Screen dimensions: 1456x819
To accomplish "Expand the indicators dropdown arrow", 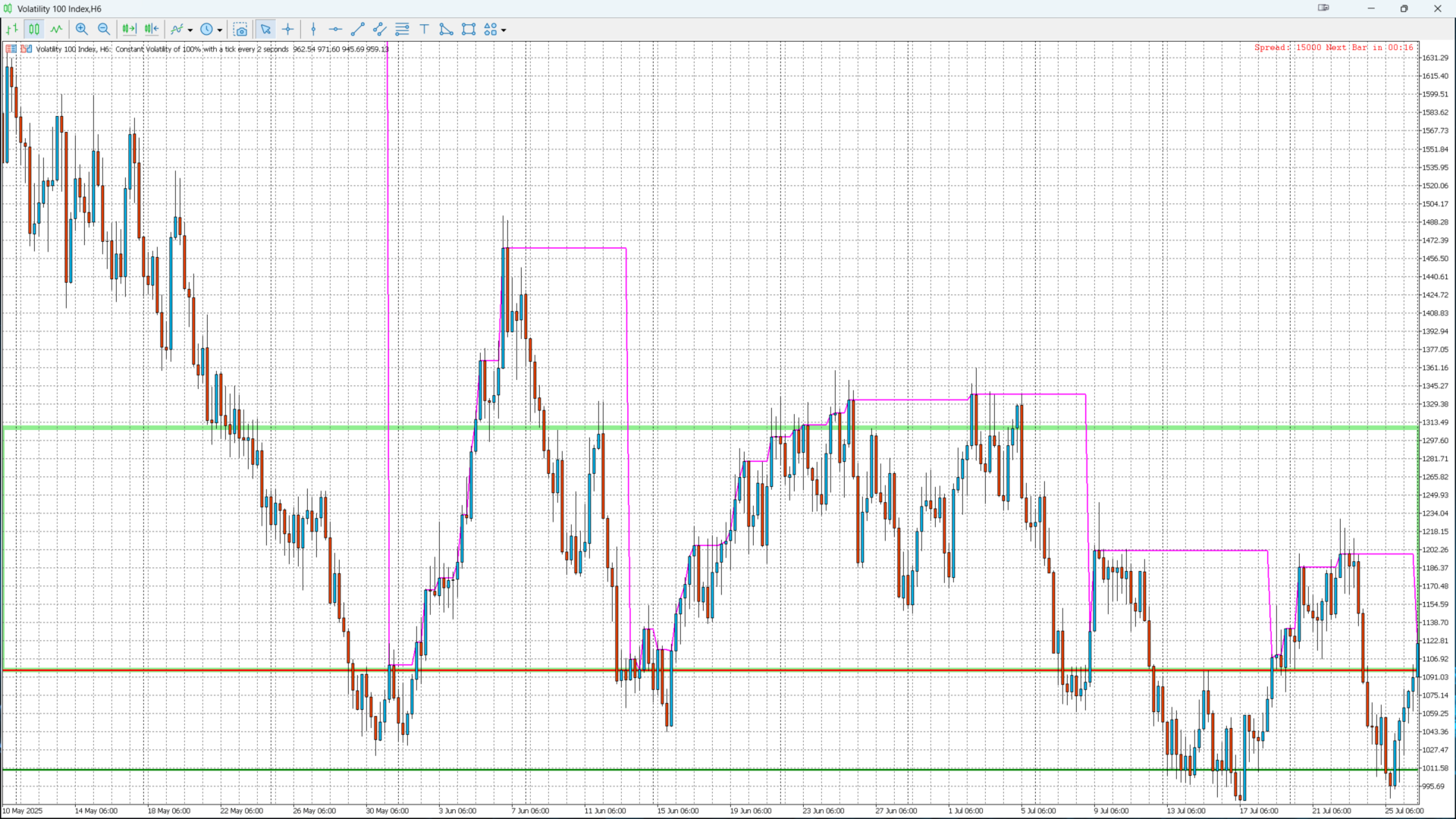I will [x=190, y=30].
